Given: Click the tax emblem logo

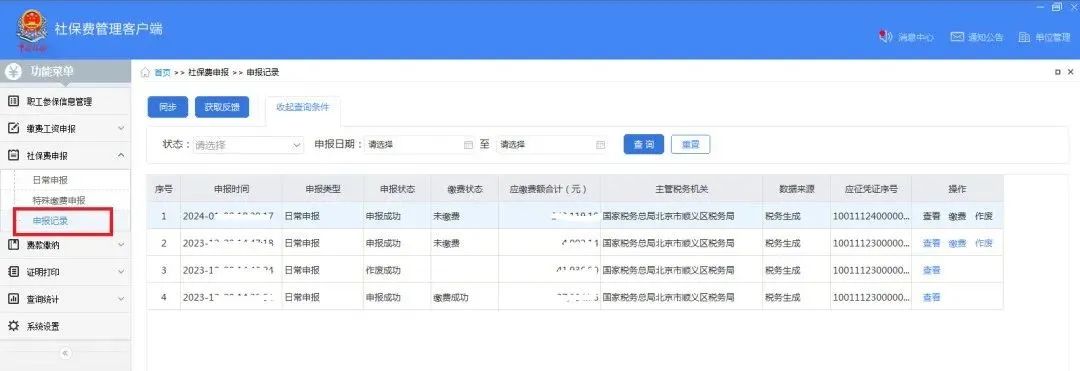Looking at the screenshot, I should click(32, 31).
